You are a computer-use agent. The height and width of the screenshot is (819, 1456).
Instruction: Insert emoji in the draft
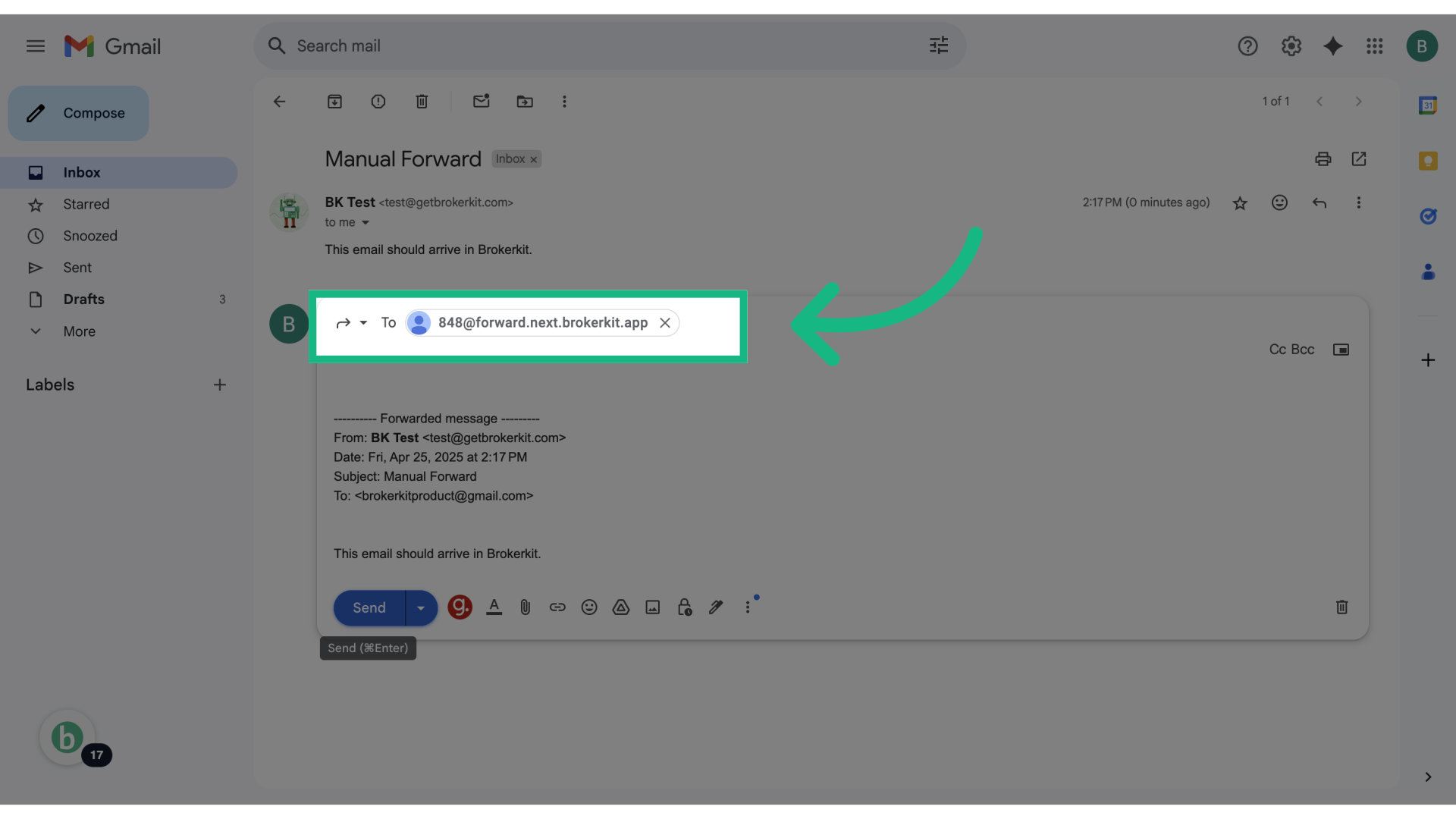(589, 607)
